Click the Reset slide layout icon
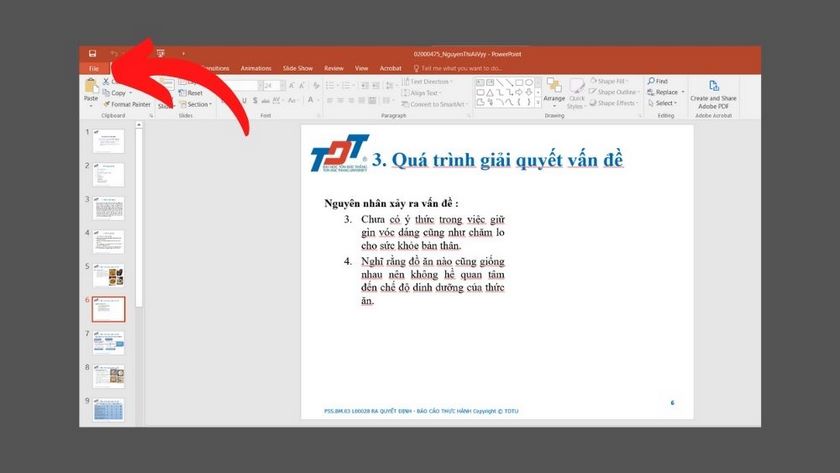This screenshot has height=473, width=840. pyautogui.click(x=192, y=92)
